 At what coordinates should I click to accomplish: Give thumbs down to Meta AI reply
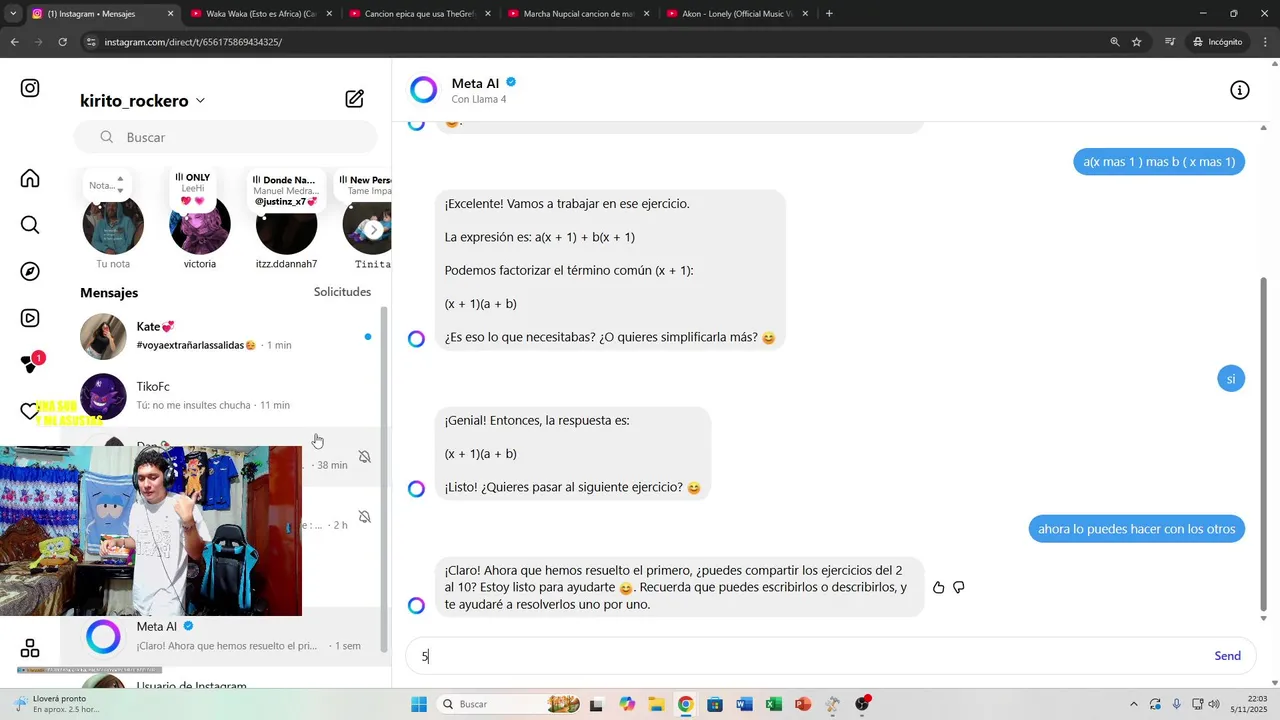pyautogui.click(x=958, y=587)
